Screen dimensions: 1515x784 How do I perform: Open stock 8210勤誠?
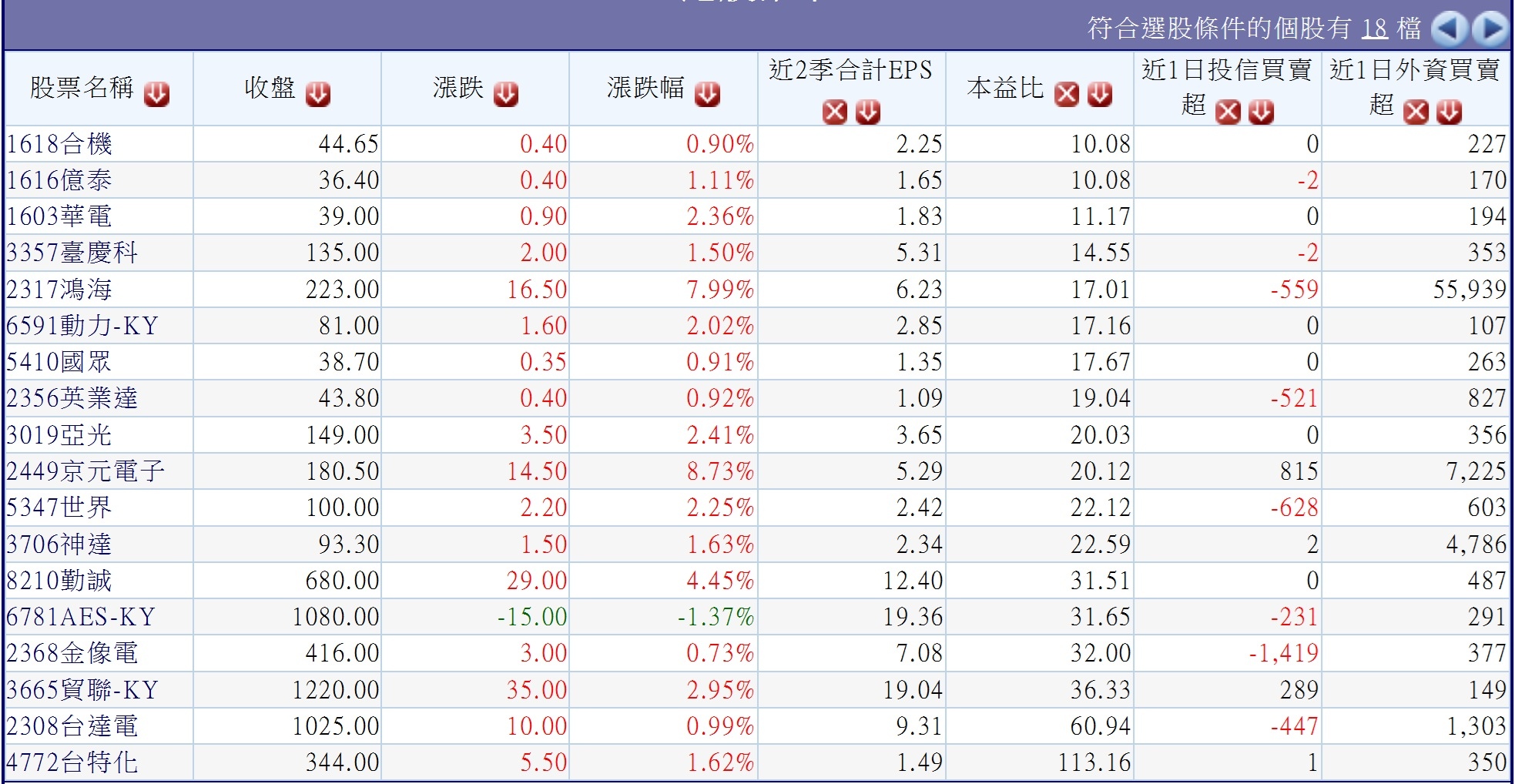click(59, 581)
